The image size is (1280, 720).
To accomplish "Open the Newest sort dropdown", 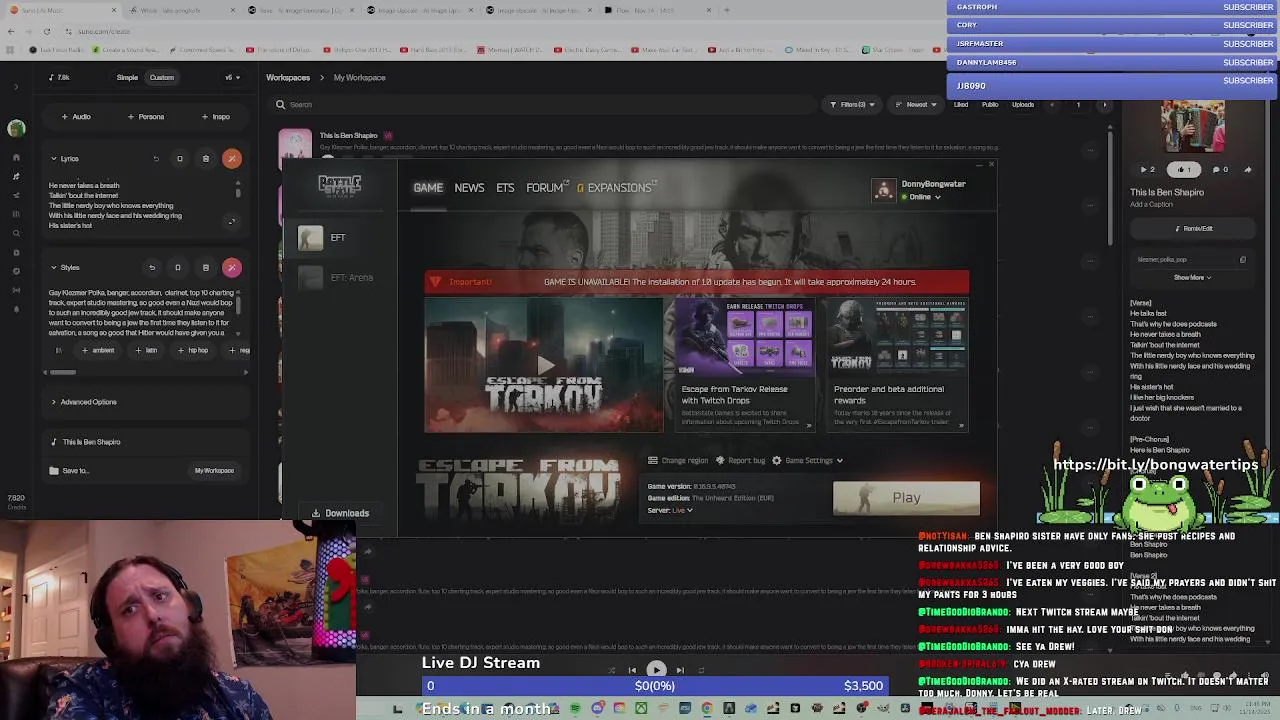I will pyautogui.click(x=916, y=105).
